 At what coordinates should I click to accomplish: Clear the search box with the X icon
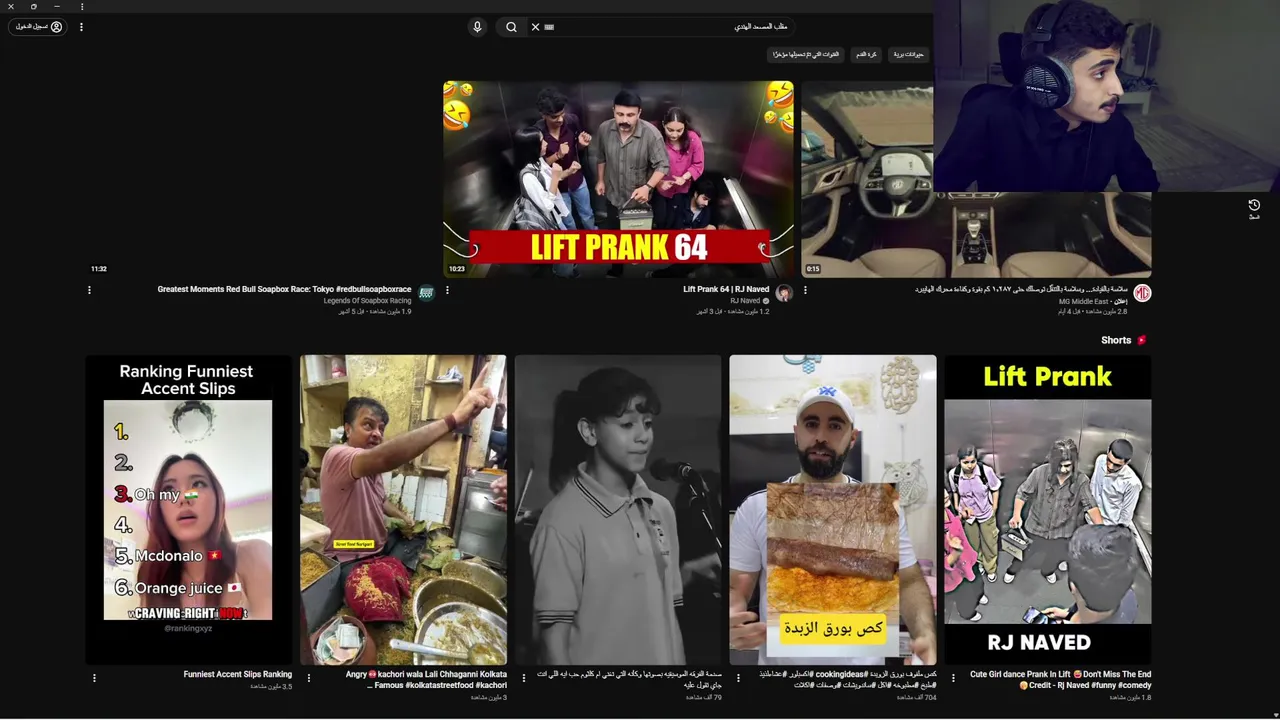point(535,27)
